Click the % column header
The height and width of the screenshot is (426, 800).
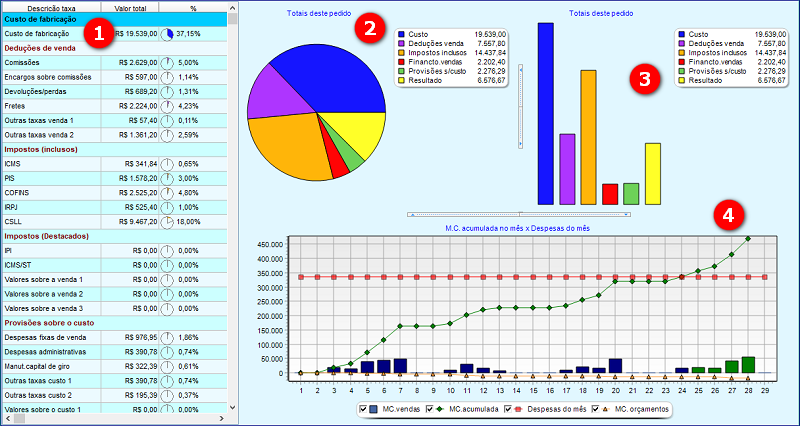pos(193,8)
